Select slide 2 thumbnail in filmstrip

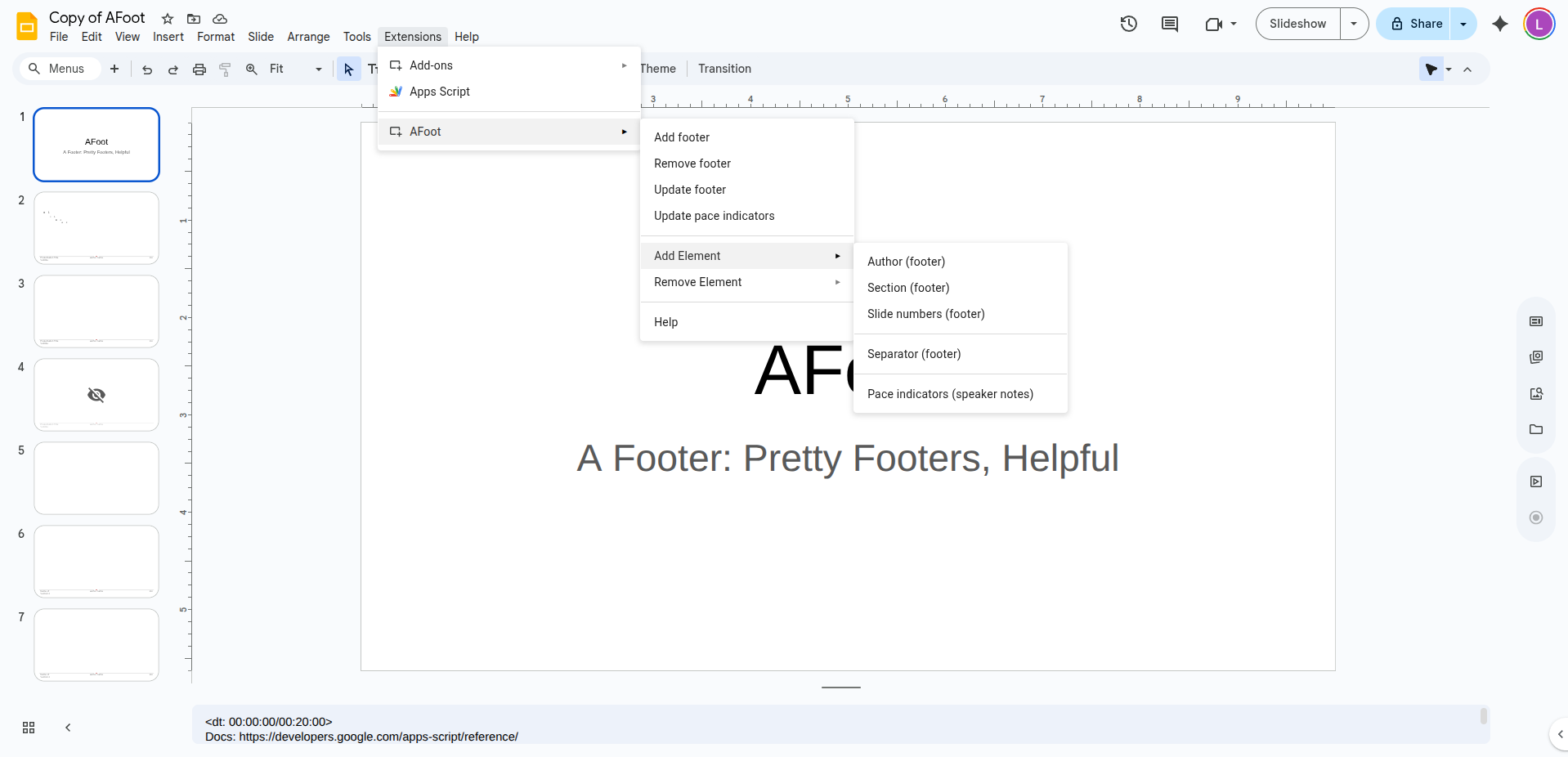[x=96, y=228]
